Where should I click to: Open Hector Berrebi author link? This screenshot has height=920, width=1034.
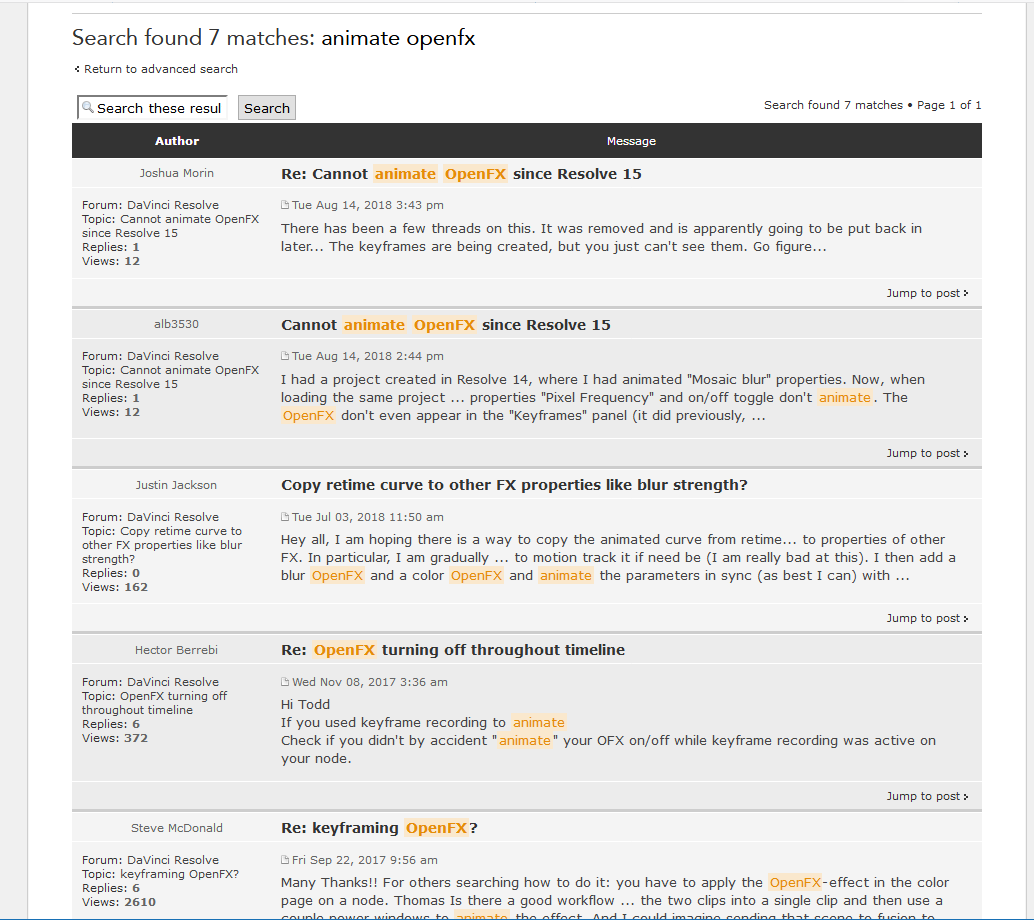tap(176, 650)
